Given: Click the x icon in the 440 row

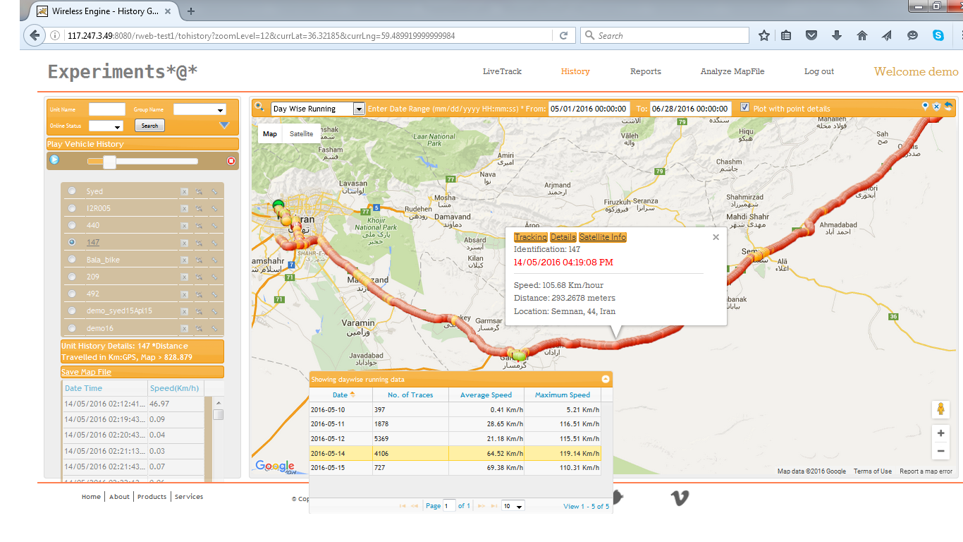Looking at the screenshot, I should 184,226.
